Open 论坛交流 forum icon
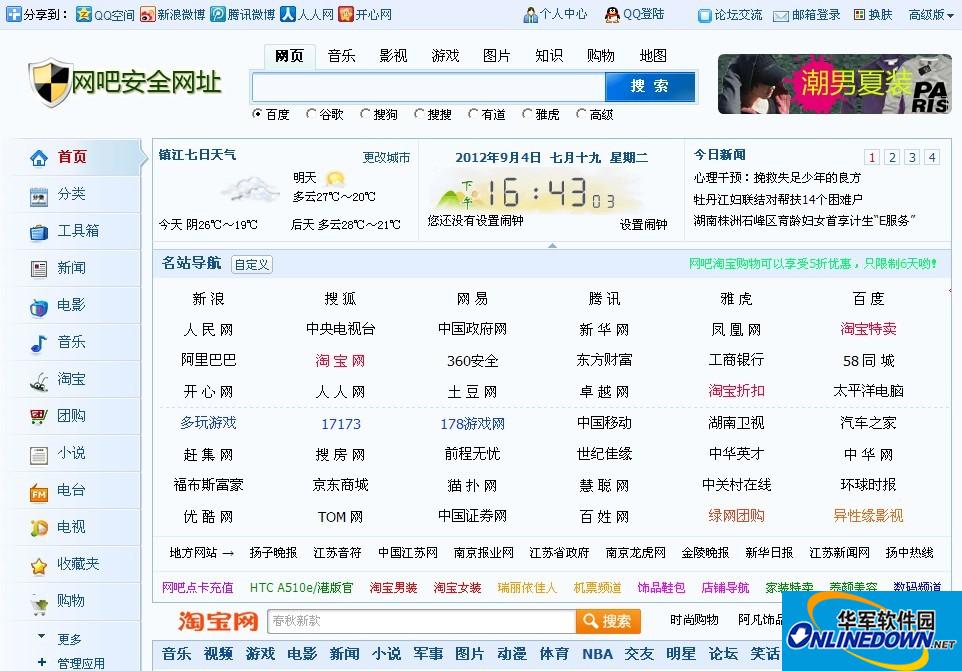Screen dimensions: 962x671 pyautogui.click(x=704, y=15)
